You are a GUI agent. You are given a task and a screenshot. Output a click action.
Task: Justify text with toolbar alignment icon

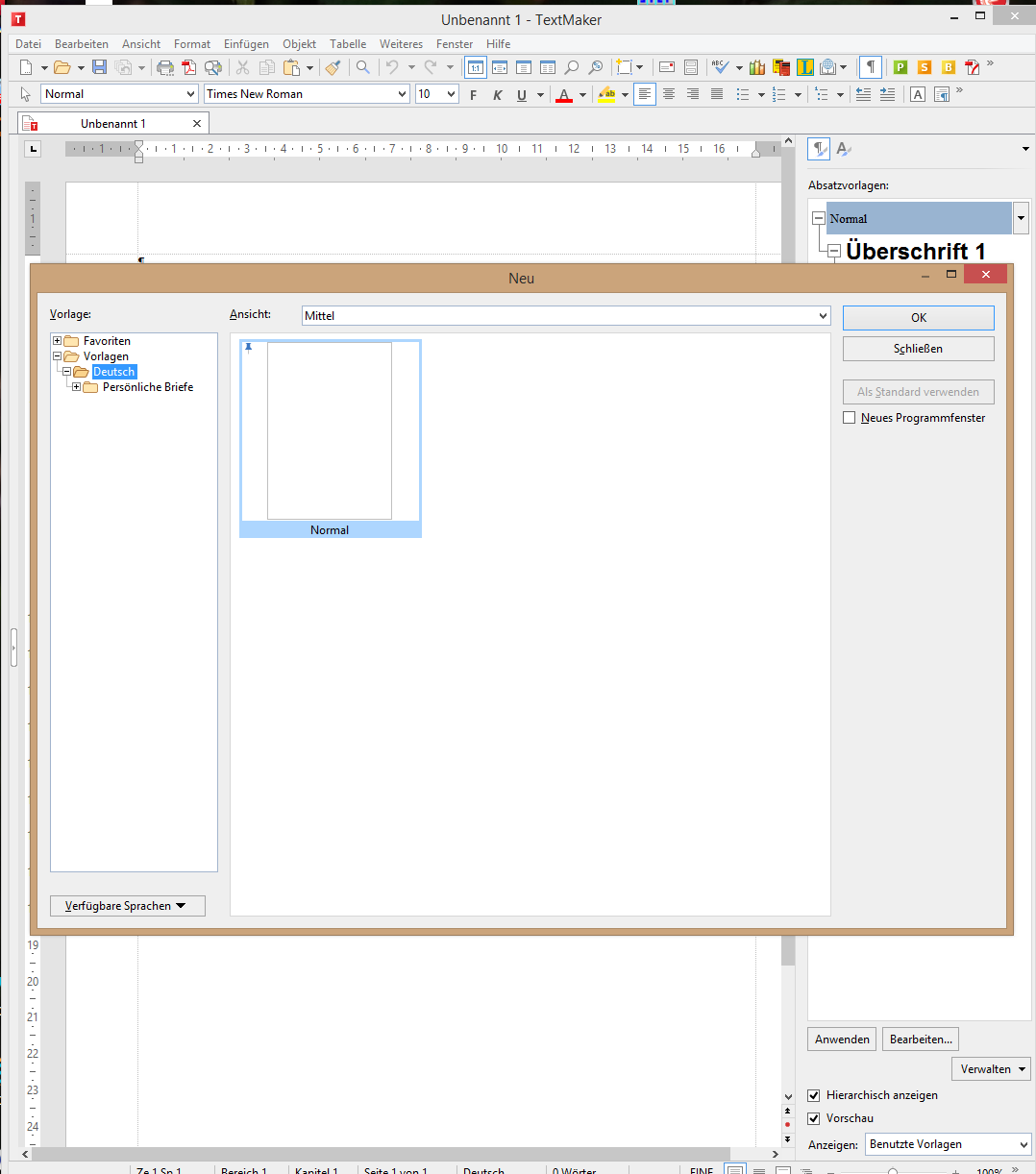tap(717, 94)
